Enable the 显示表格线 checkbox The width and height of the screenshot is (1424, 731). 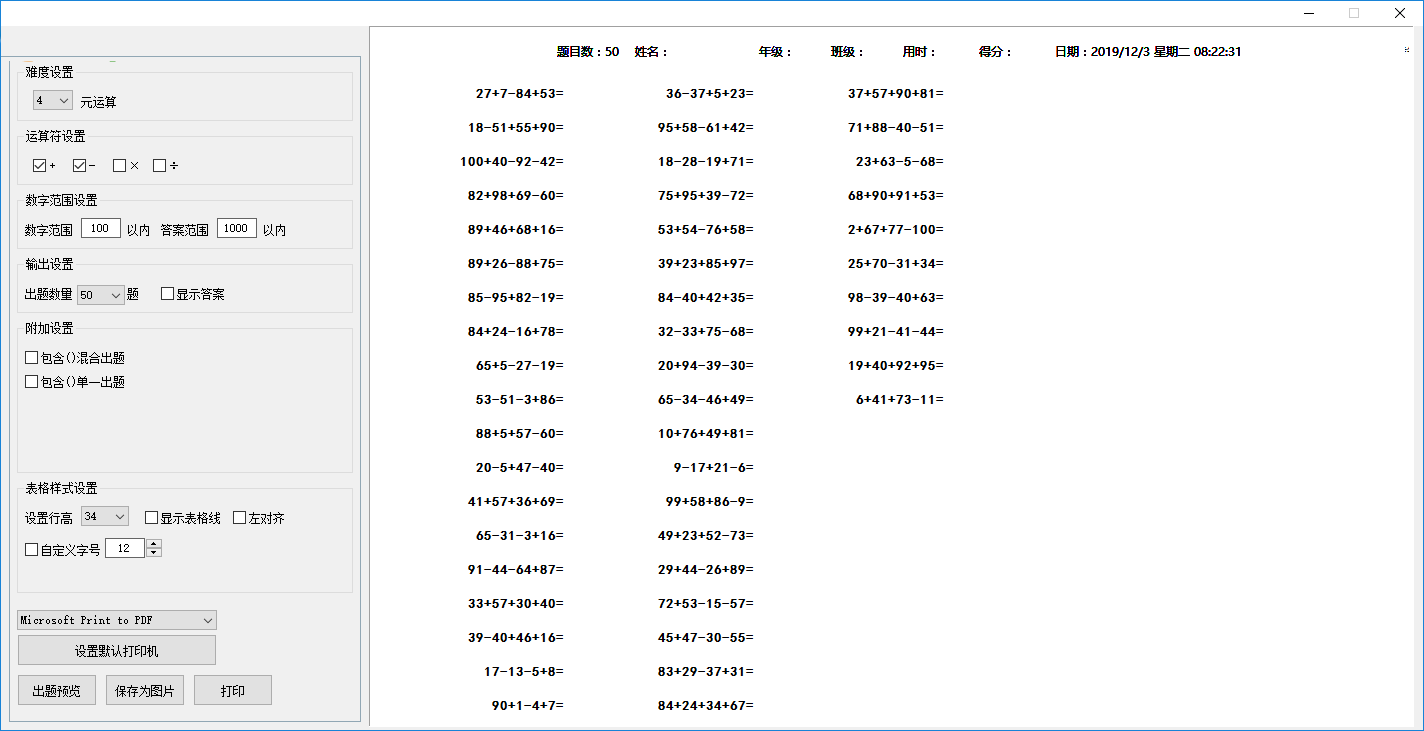click(152, 518)
